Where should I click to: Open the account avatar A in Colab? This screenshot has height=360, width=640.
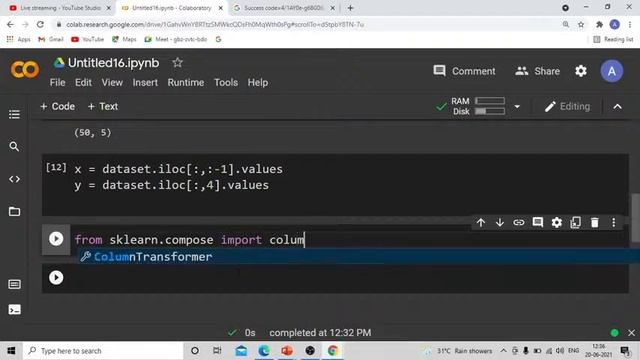[x=611, y=71]
